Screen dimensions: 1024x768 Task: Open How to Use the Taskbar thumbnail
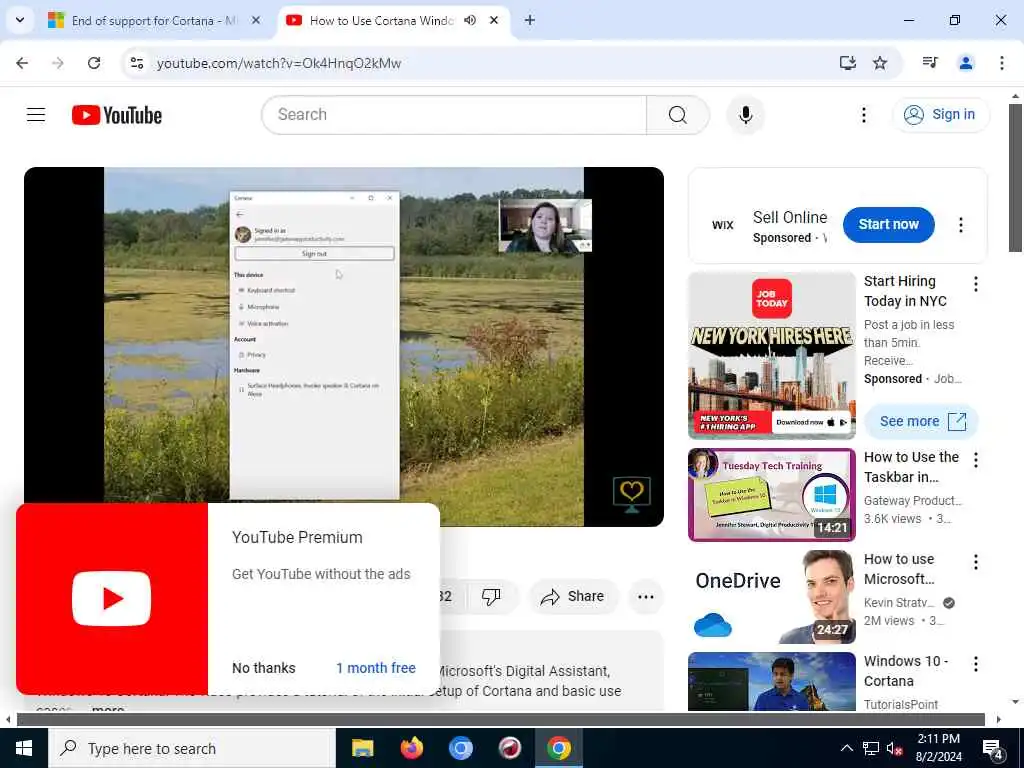(772, 495)
